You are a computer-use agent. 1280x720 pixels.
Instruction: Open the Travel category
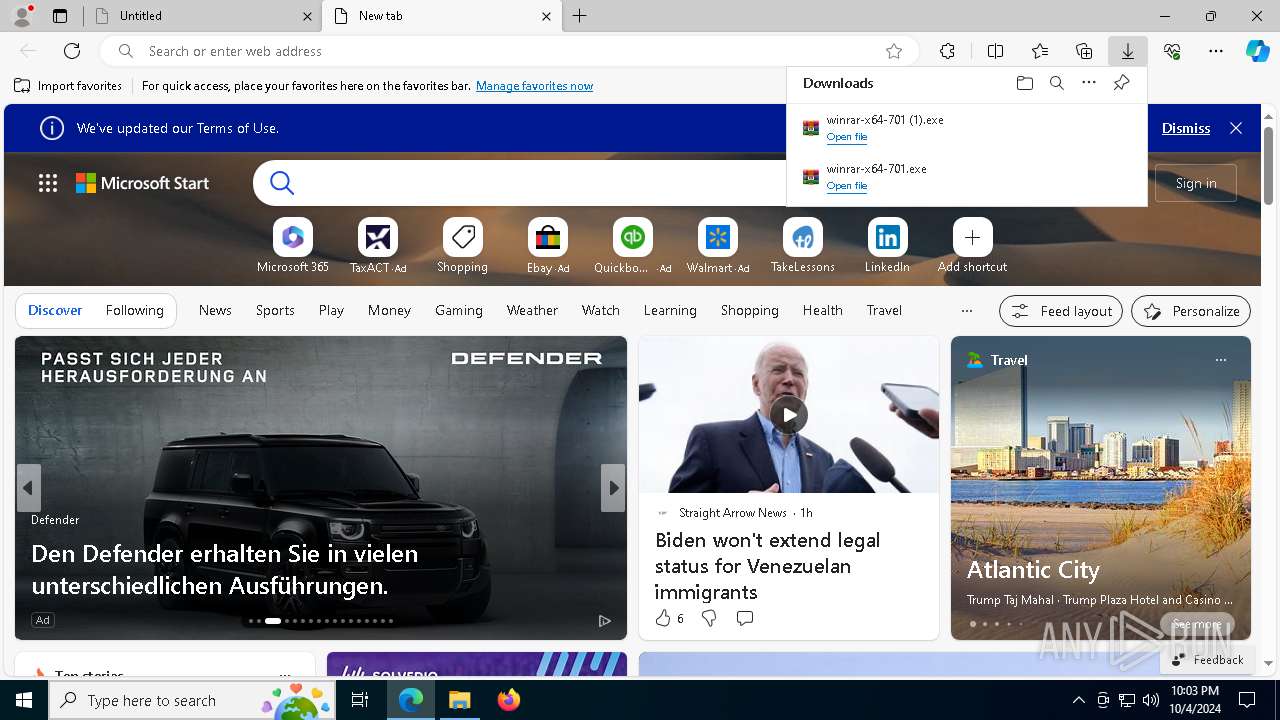coord(884,310)
